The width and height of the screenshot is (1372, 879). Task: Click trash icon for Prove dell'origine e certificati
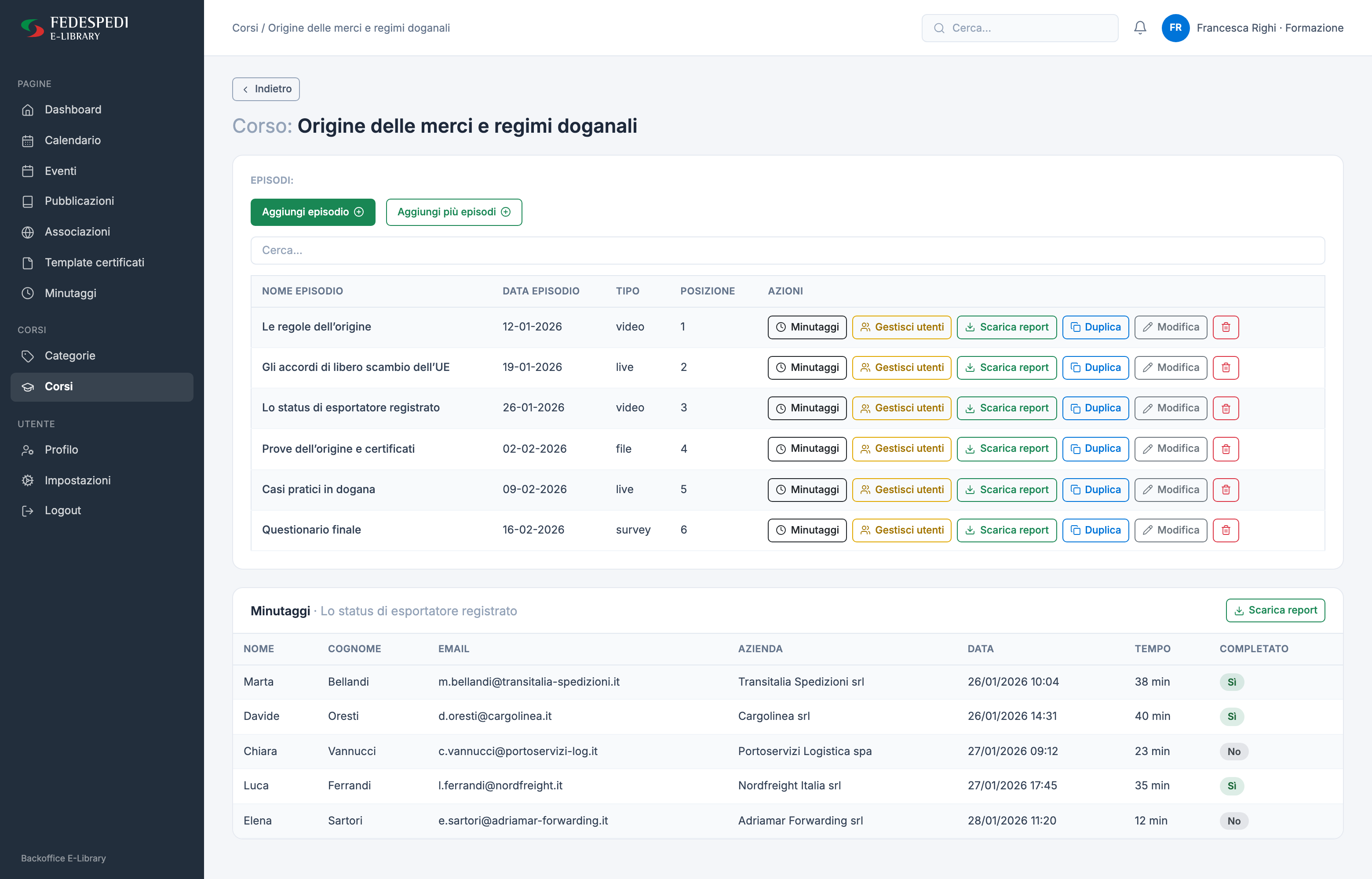(1225, 449)
